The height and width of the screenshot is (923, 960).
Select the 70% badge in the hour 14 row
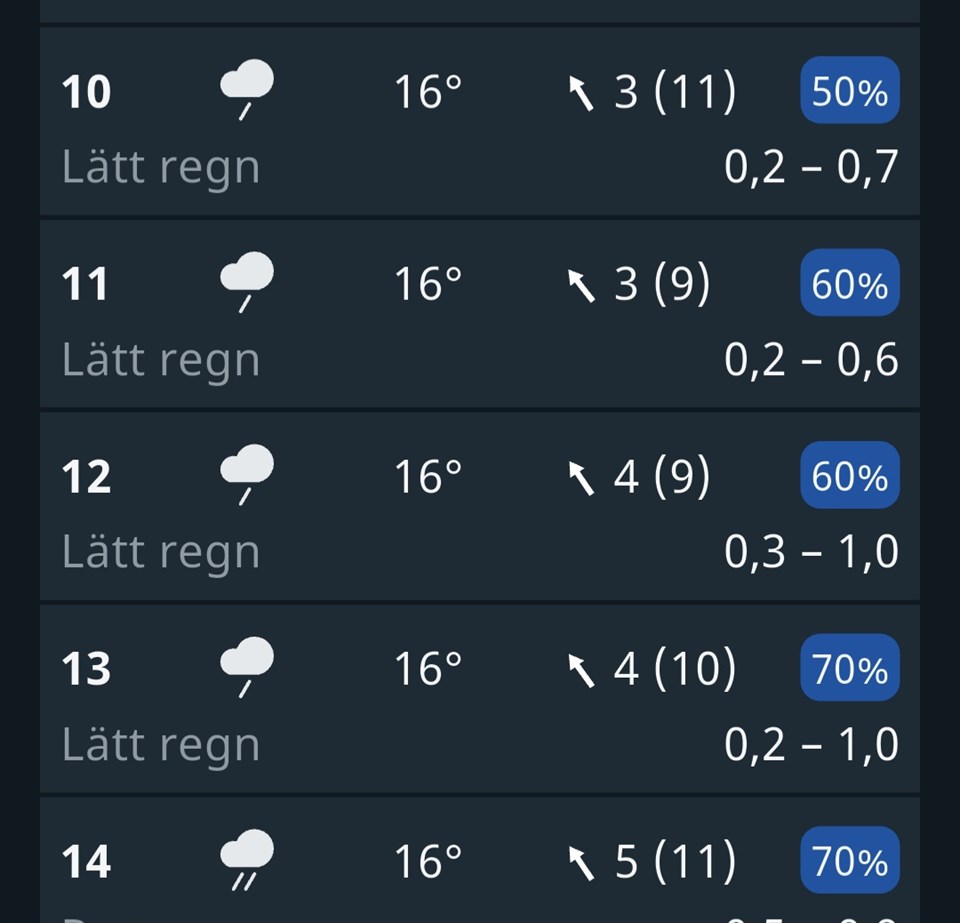[850, 860]
